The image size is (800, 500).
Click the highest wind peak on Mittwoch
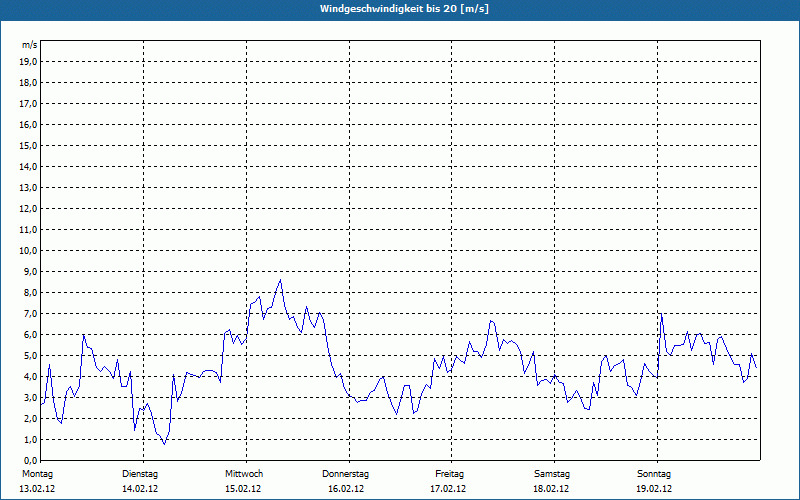[x=280, y=280]
